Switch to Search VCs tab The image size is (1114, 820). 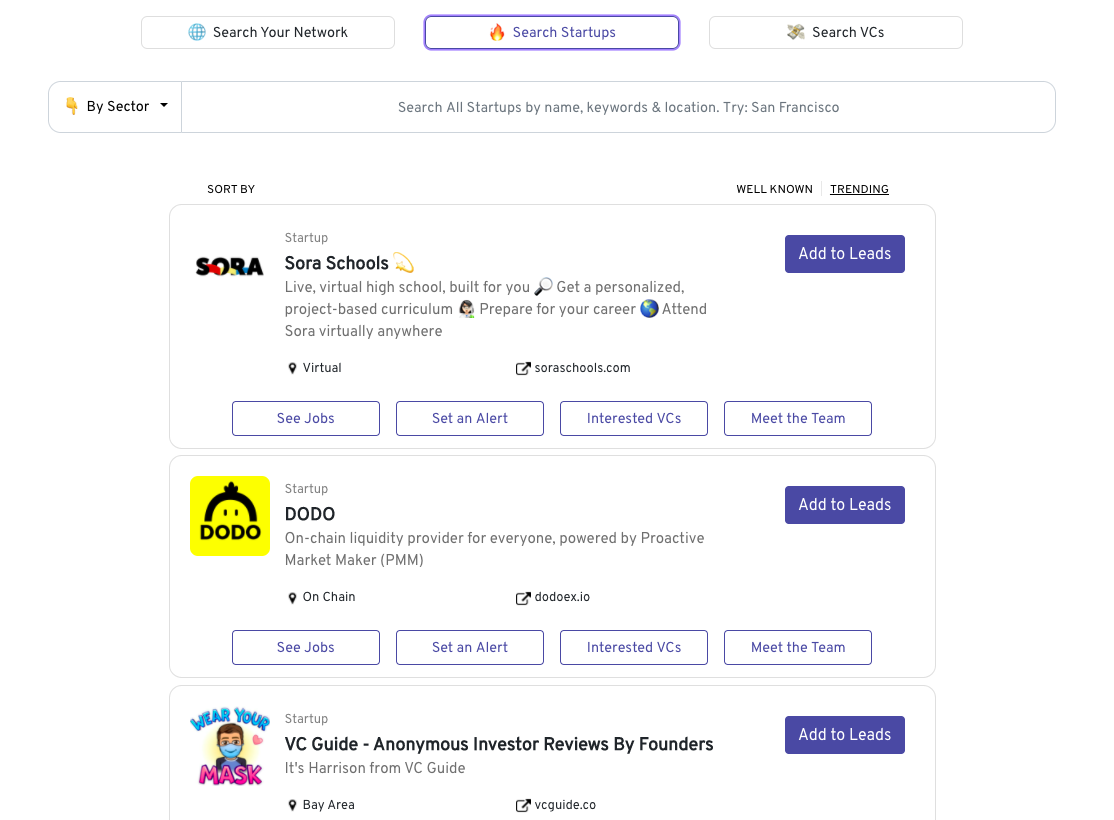[x=836, y=32]
